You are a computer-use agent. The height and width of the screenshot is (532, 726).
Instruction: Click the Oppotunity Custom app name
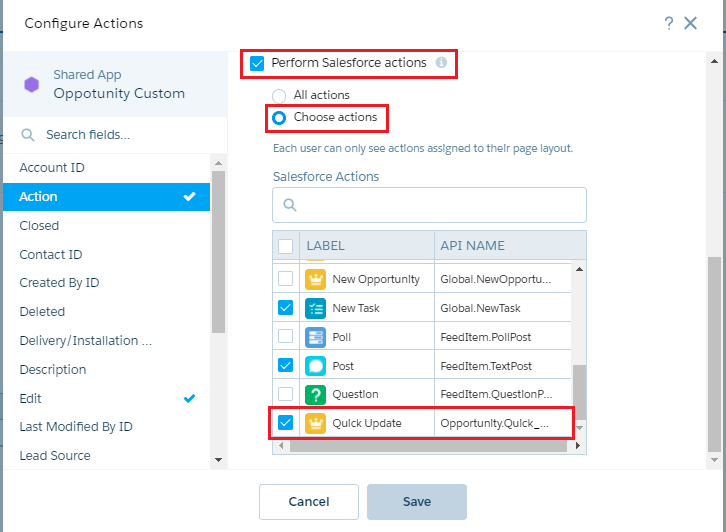coord(119,94)
